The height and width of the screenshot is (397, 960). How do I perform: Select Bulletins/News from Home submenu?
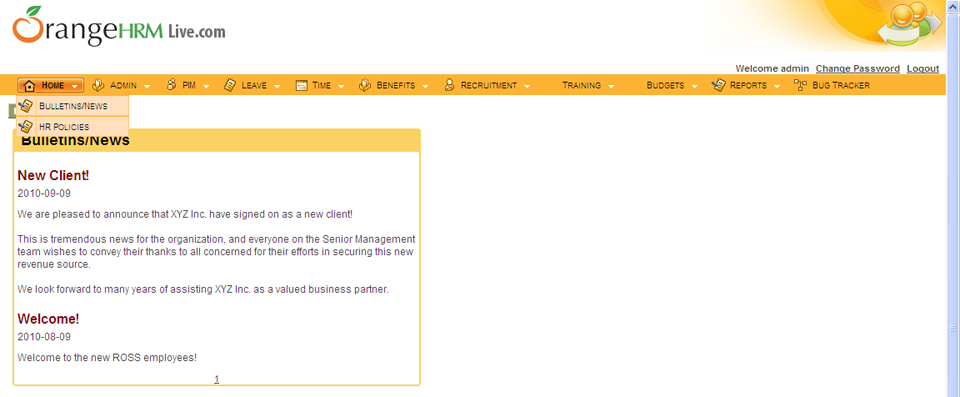tap(72, 106)
